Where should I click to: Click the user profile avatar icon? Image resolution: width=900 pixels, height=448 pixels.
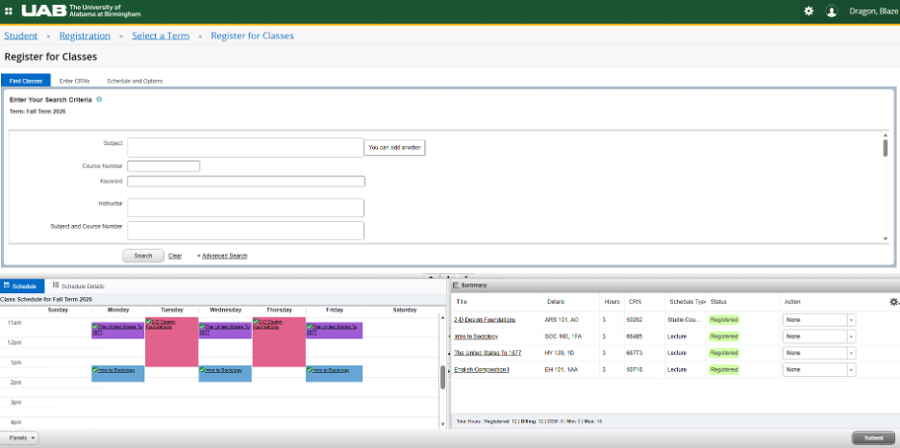(832, 11)
